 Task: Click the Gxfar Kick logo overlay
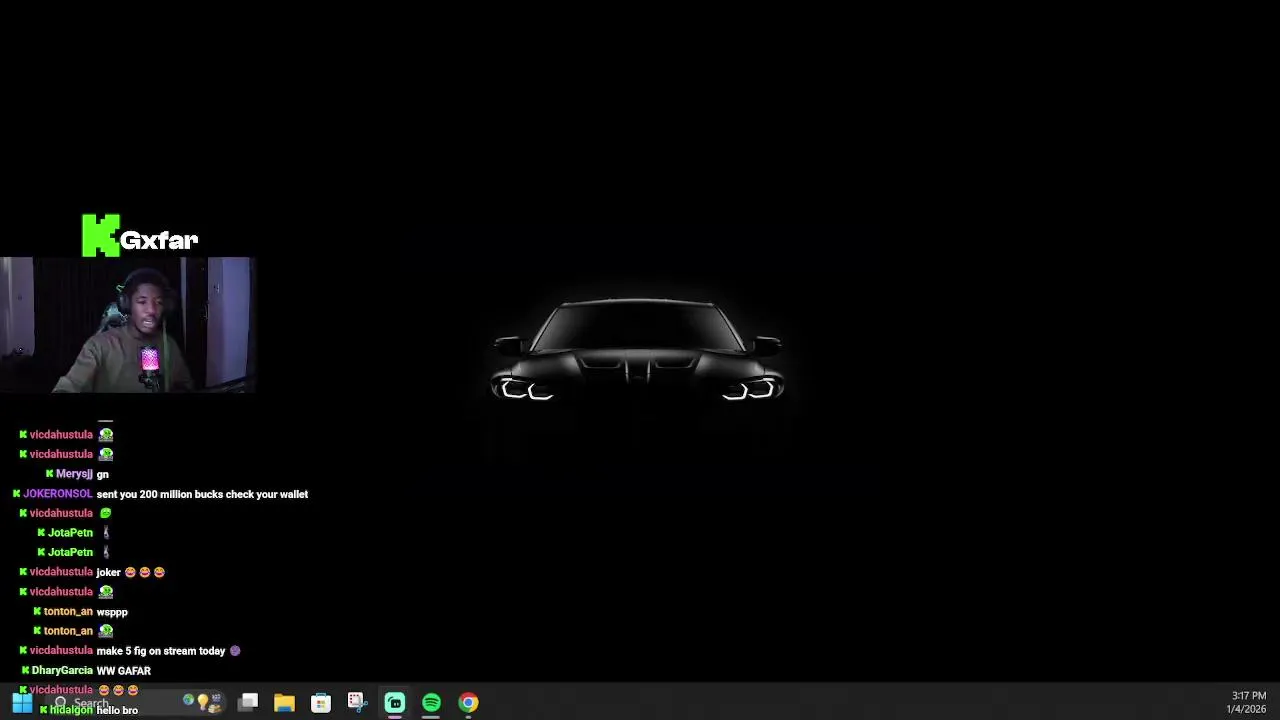click(140, 236)
